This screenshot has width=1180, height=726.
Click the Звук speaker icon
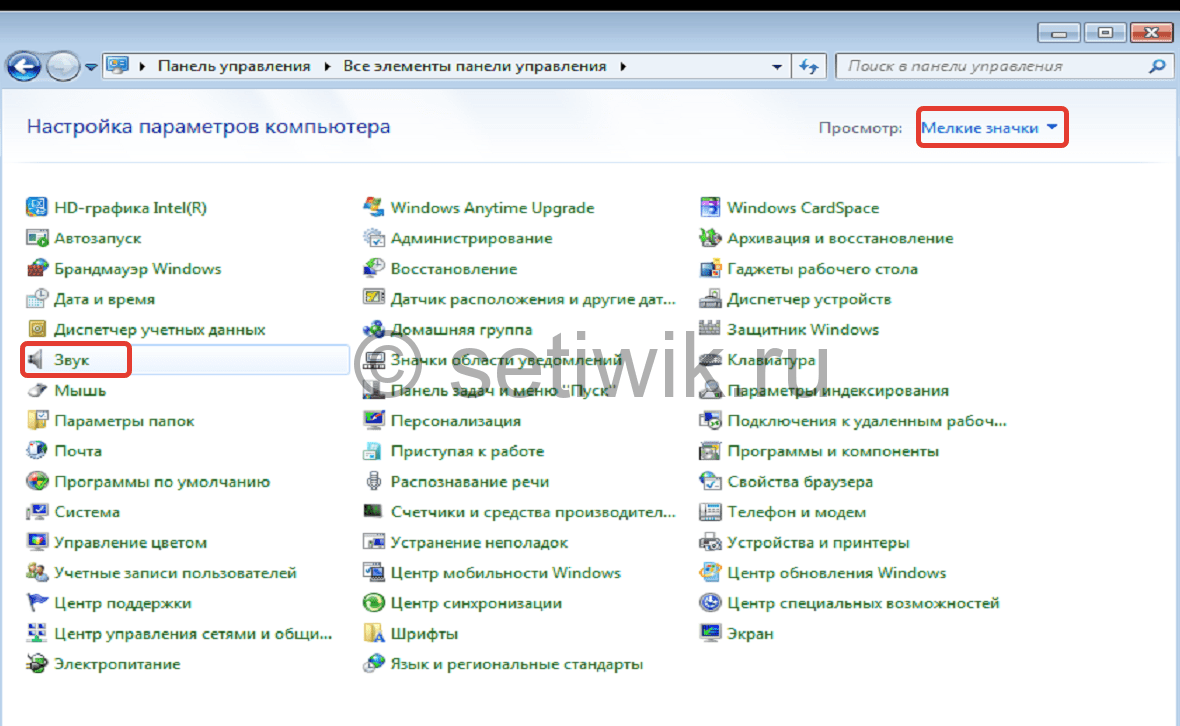pyautogui.click(x=36, y=360)
